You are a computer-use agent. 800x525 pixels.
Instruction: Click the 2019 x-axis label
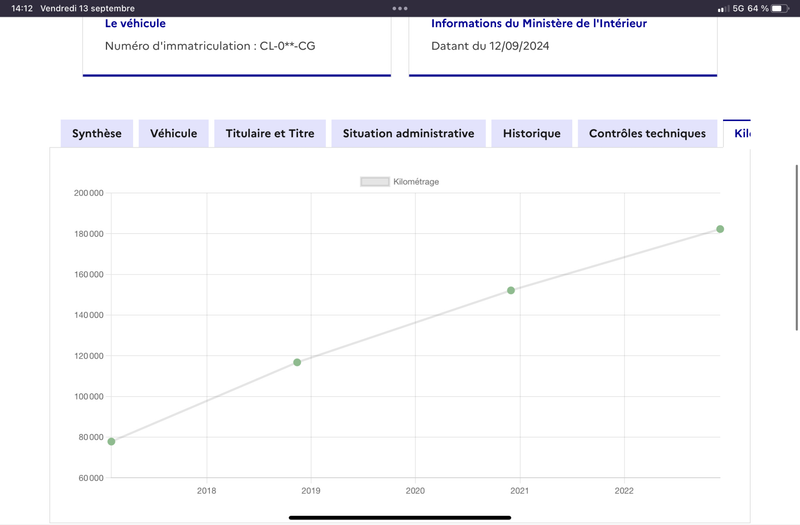click(x=311, y=491)
